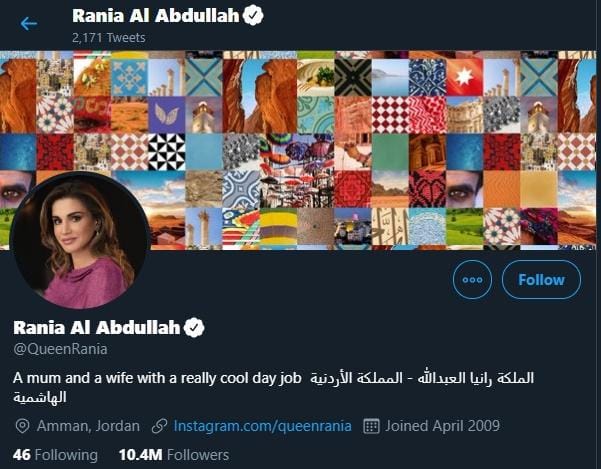
Task: Click the @QueenRania handle
Action: coord(60,349)
